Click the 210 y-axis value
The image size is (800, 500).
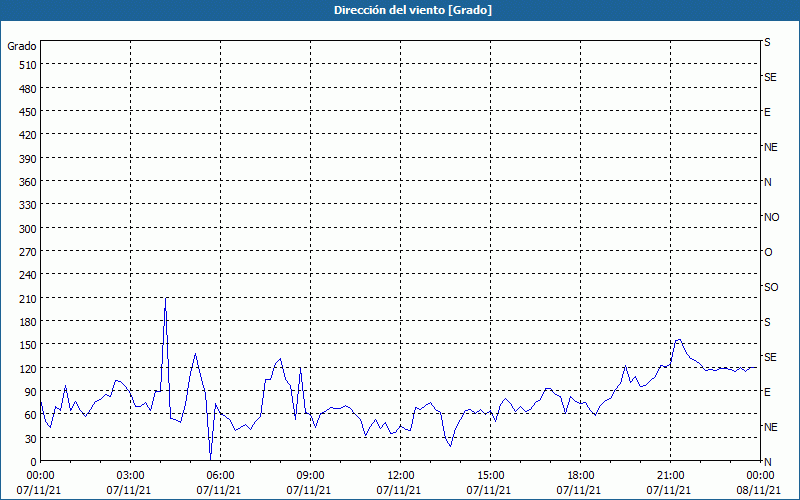29,298
